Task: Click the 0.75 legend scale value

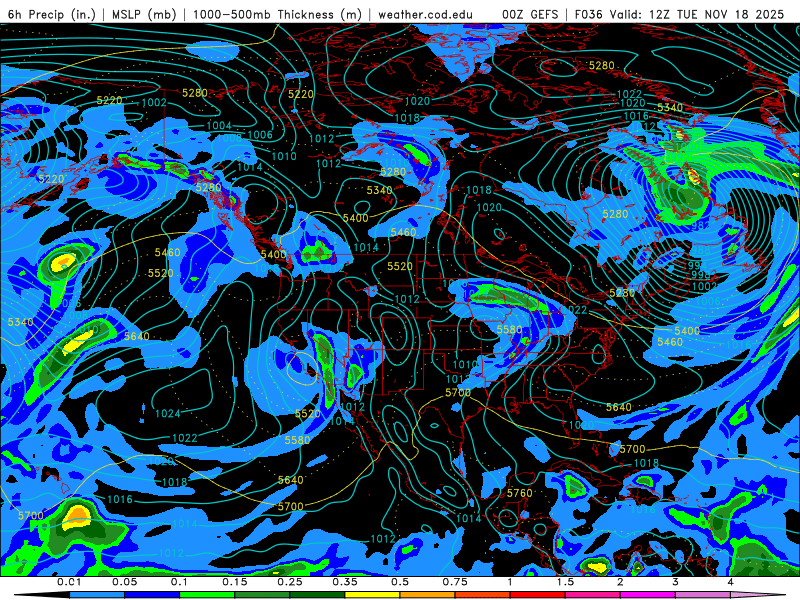Action: point(455,582)
